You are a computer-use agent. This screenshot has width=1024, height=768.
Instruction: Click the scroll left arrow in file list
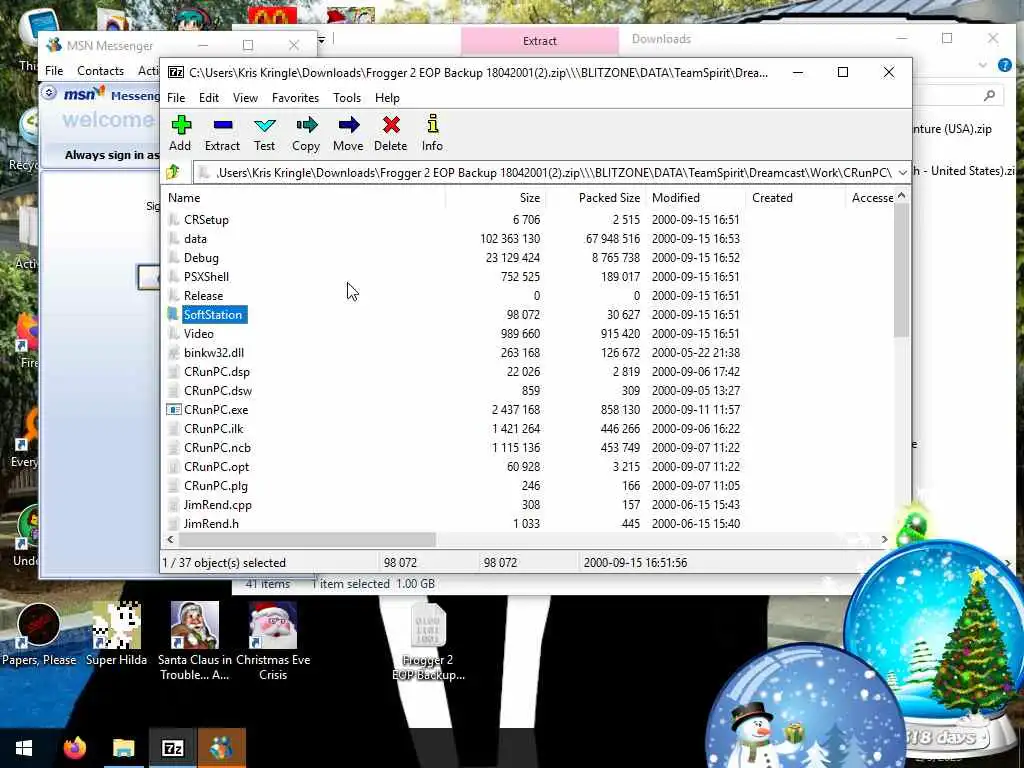[x=170, y=539]
